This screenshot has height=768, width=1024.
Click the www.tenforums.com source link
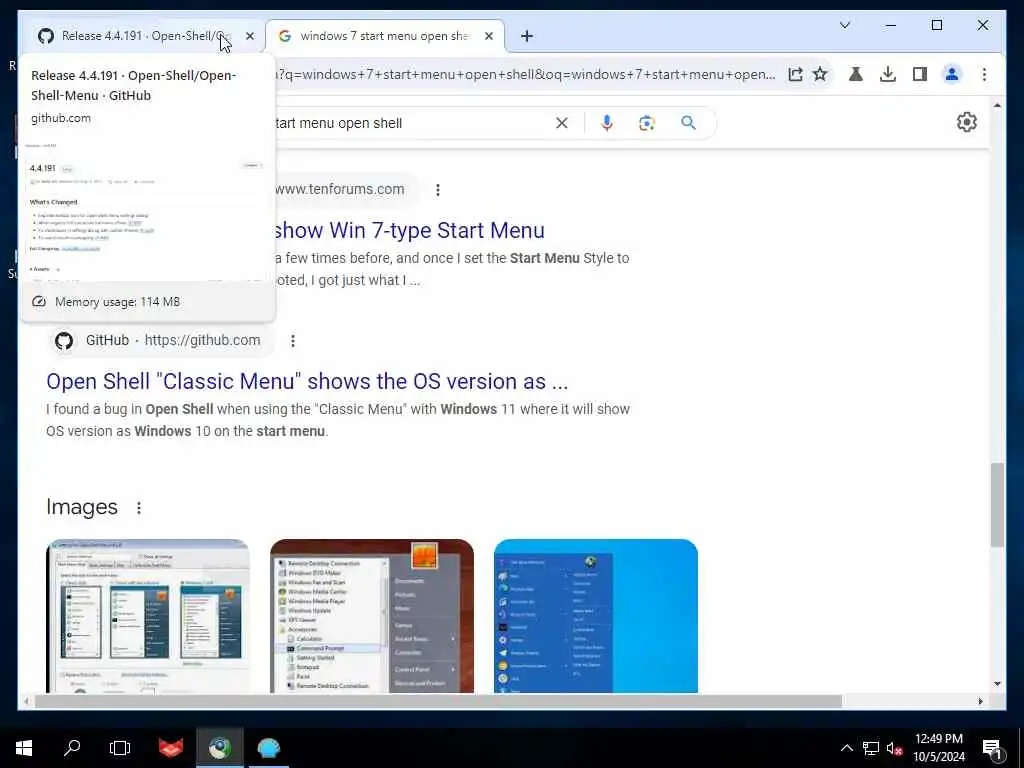click(340, 189)
